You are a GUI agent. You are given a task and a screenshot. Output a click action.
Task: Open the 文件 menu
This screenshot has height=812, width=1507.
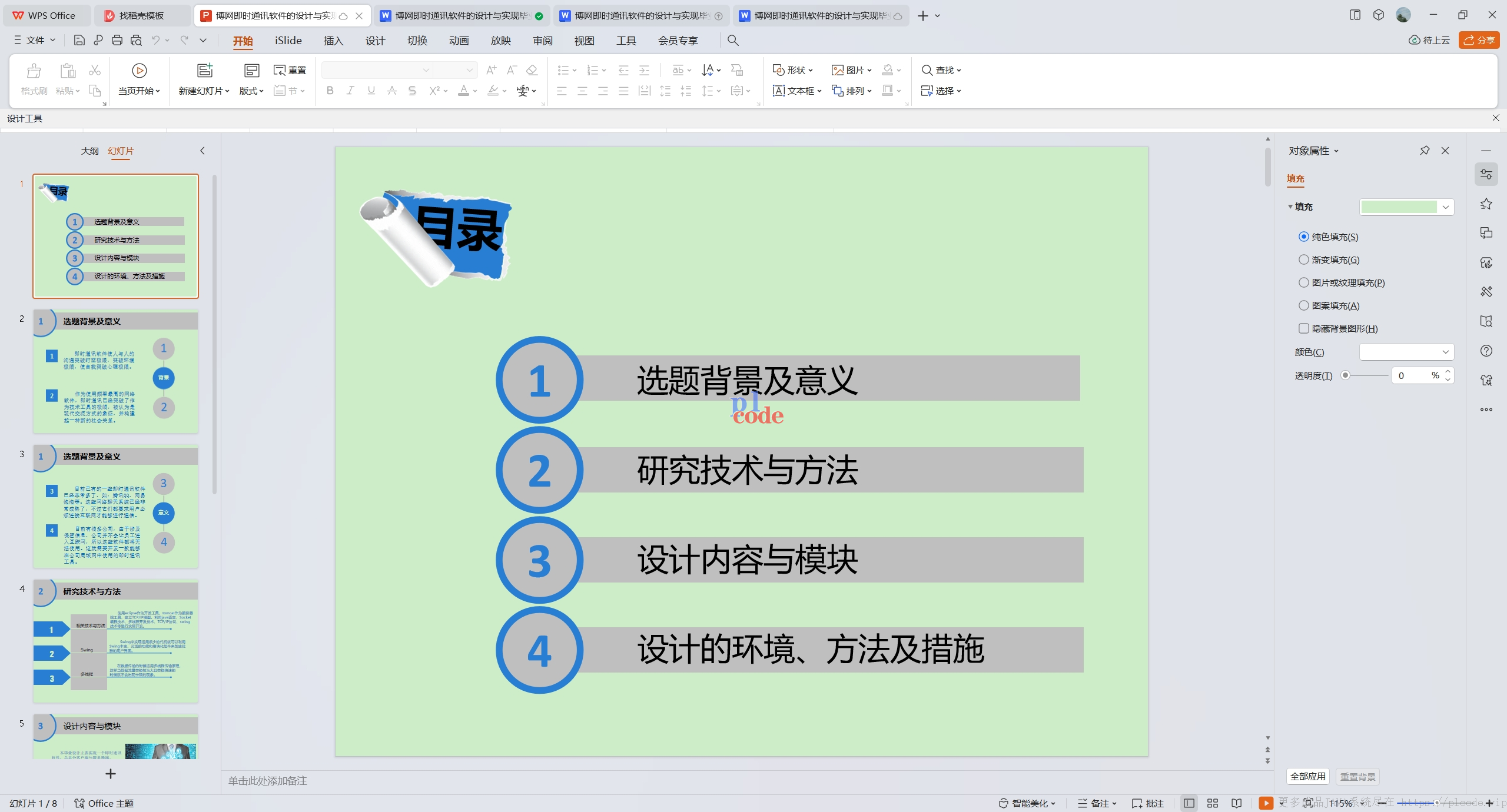tap(35, 40)
